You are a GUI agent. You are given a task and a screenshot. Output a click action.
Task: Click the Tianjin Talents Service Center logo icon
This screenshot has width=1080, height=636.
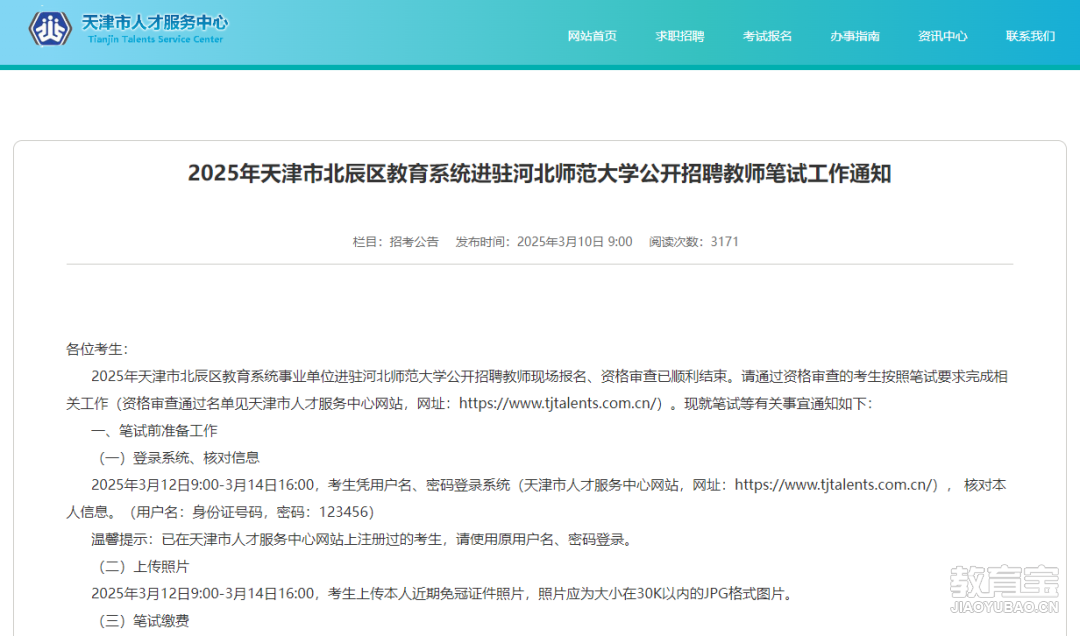[x=50, y=29]
